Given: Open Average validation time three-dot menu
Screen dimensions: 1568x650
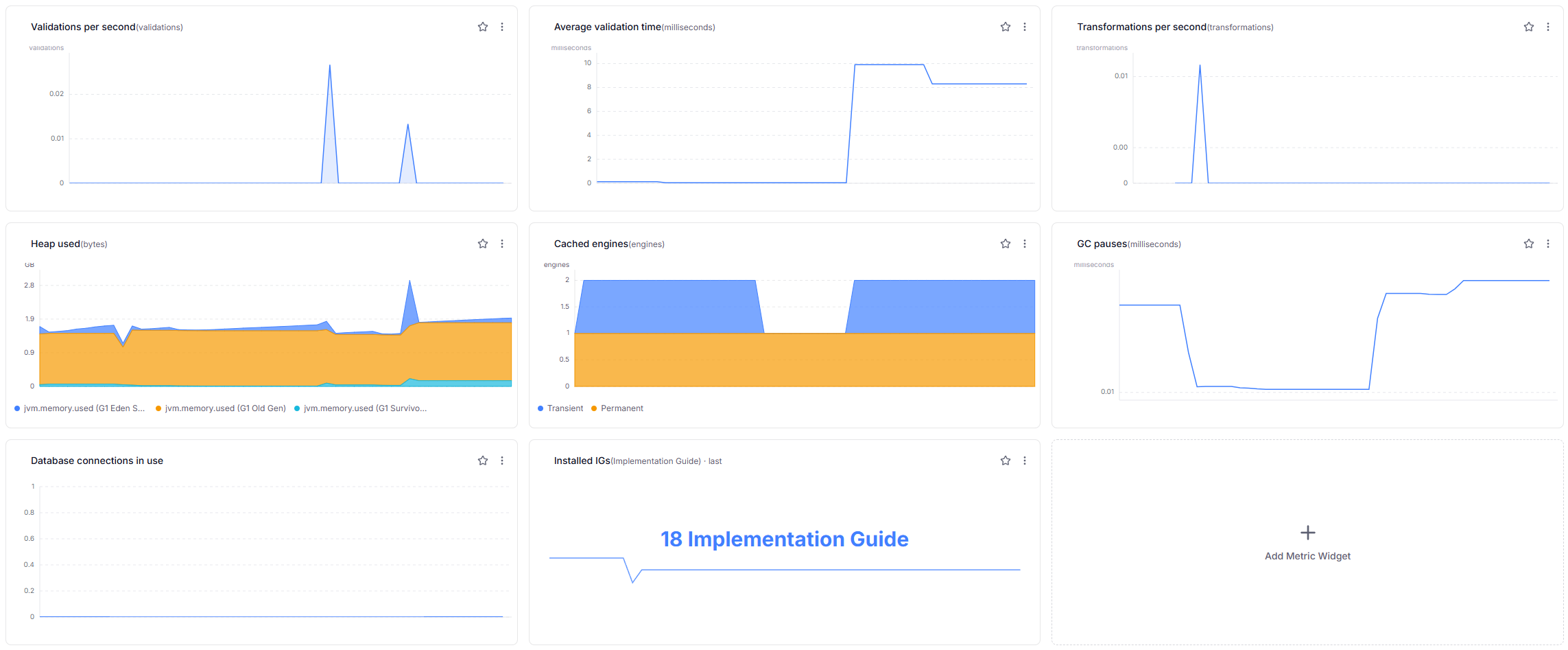Looking at the screenshot, I should point(1025,27).
